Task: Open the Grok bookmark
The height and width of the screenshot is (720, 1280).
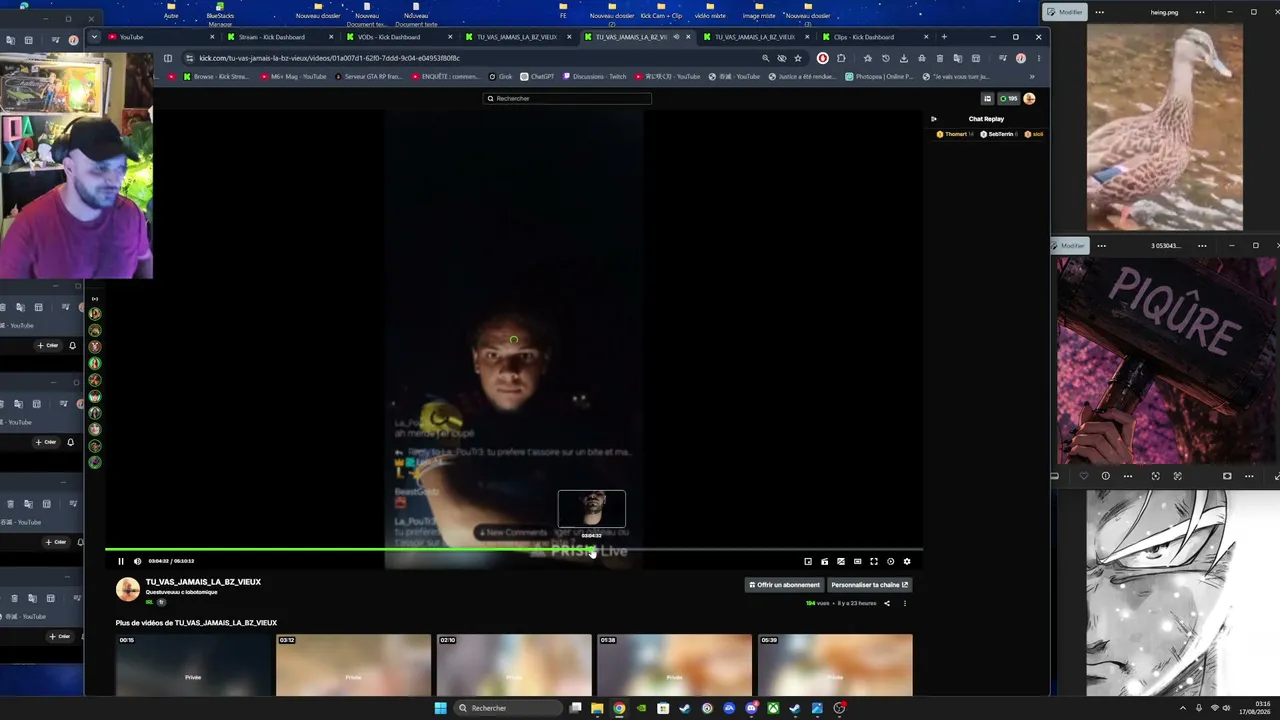Action: click(x=500, y=76)
